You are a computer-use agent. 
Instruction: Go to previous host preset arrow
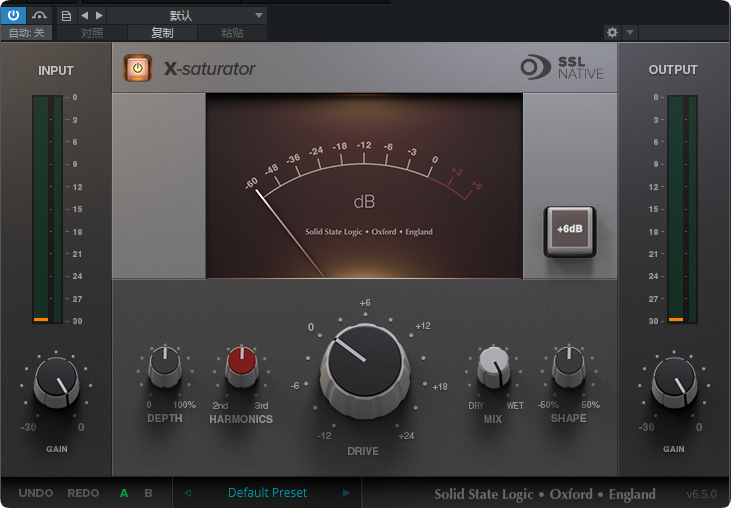(84, 16)
